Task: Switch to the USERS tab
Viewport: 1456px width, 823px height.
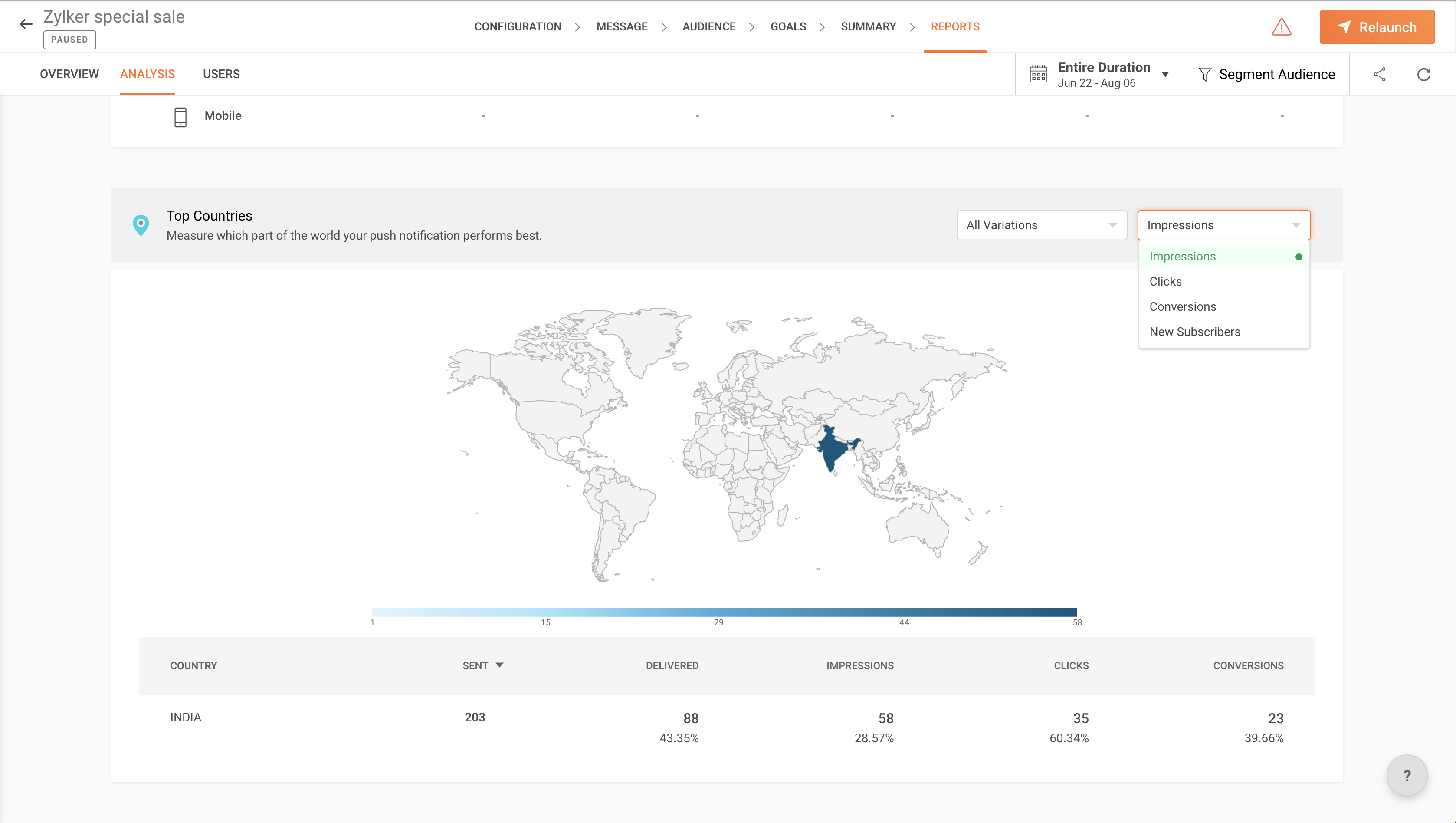Action: coord(221,74)
